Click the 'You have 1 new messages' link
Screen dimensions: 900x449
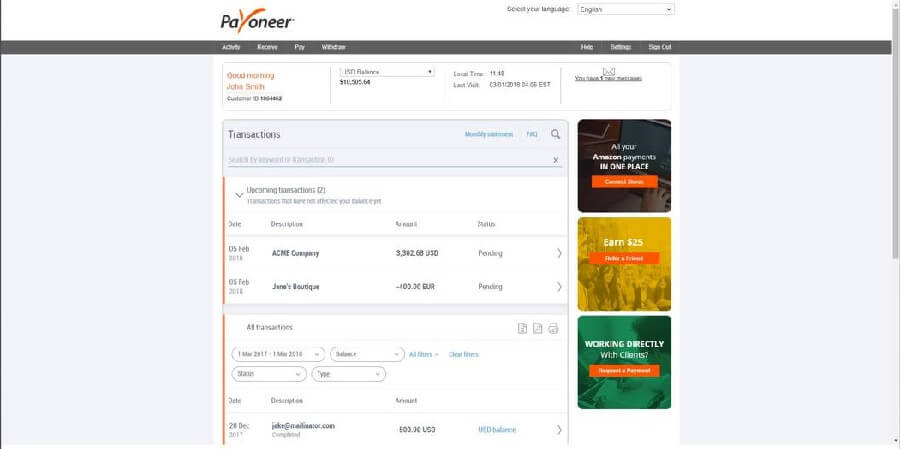608,78
